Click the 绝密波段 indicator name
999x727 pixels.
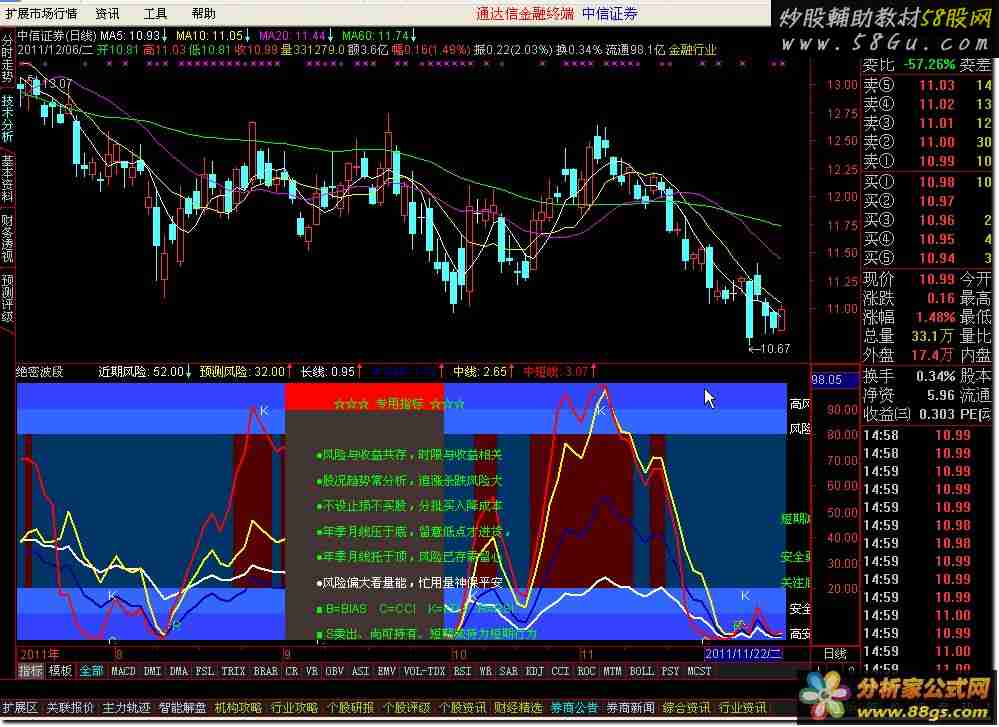click(x=40, y=371)
